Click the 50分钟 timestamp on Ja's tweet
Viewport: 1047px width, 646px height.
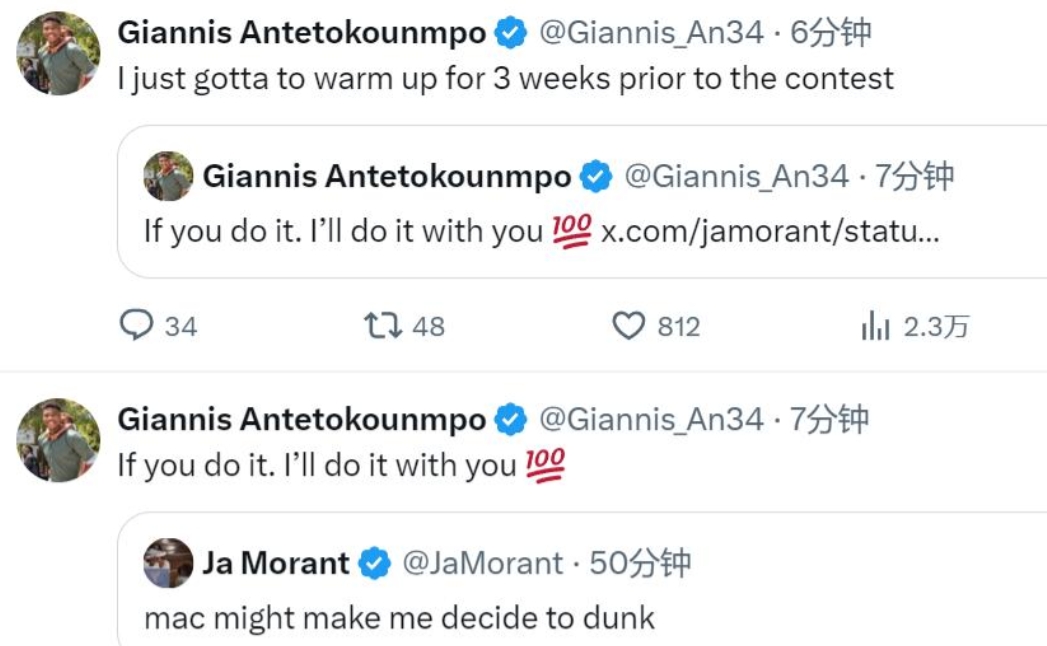click(640, 564)
